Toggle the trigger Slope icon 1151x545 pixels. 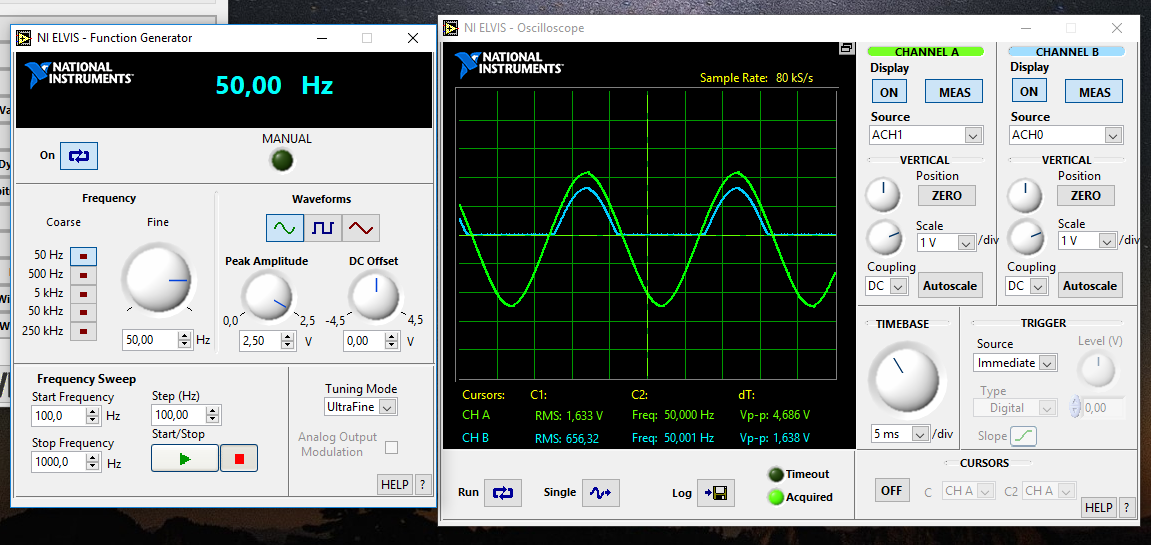coord(1023,436)
